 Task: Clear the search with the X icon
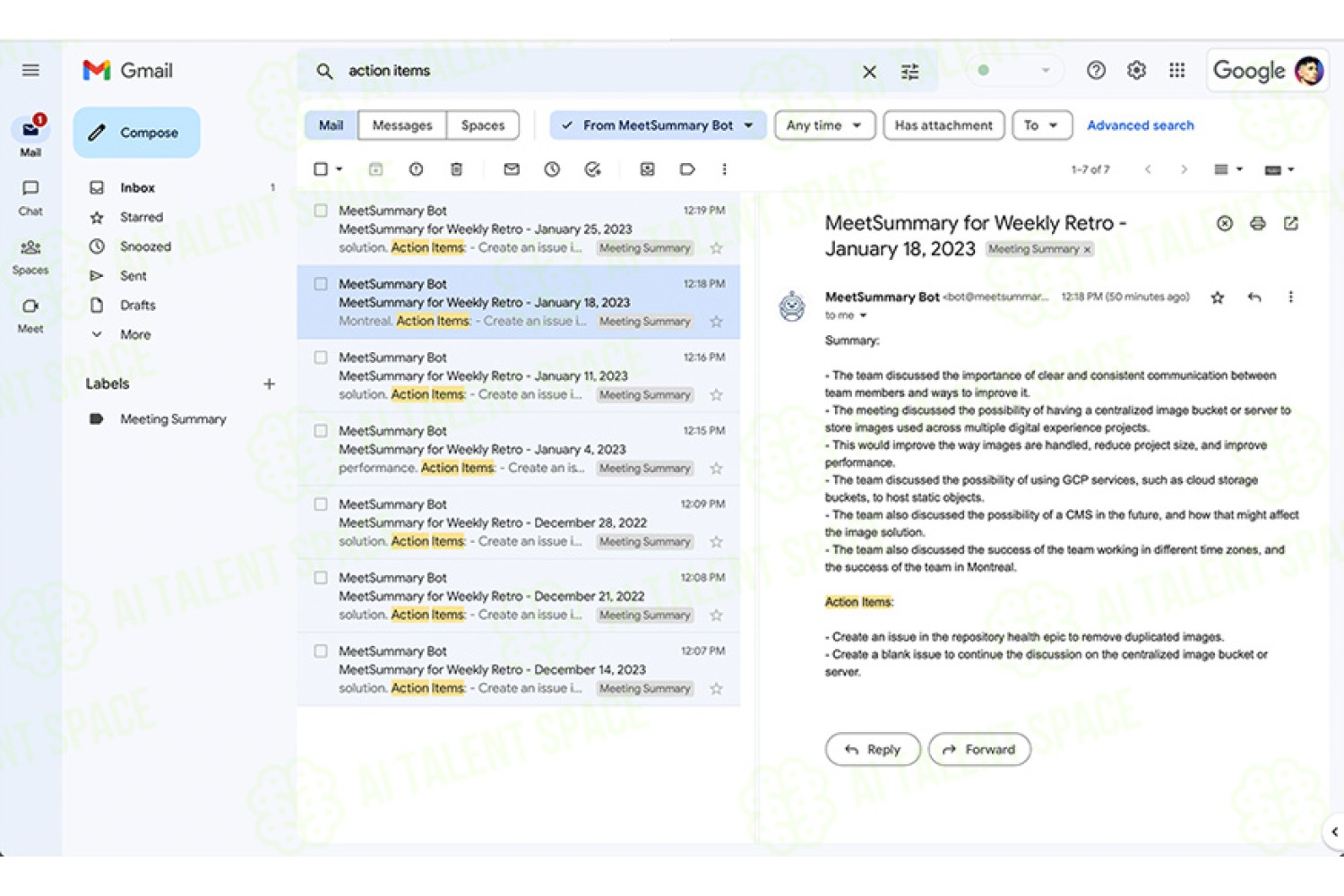[x=869, y=72]
